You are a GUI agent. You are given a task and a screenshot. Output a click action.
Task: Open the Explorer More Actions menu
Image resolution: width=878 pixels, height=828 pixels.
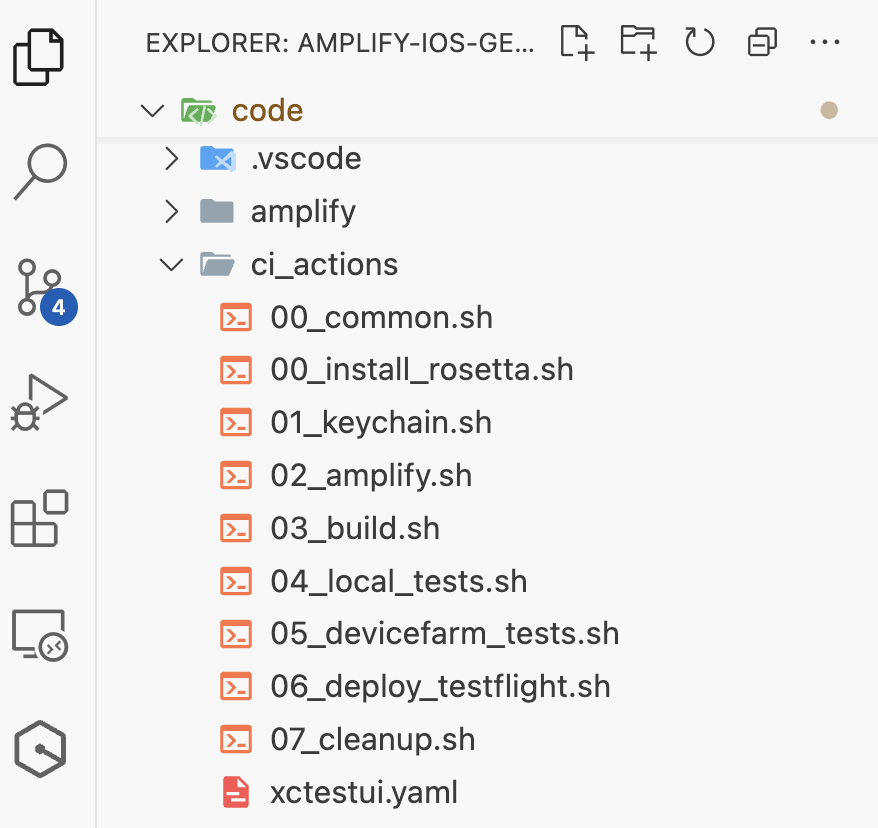(825, 42)
